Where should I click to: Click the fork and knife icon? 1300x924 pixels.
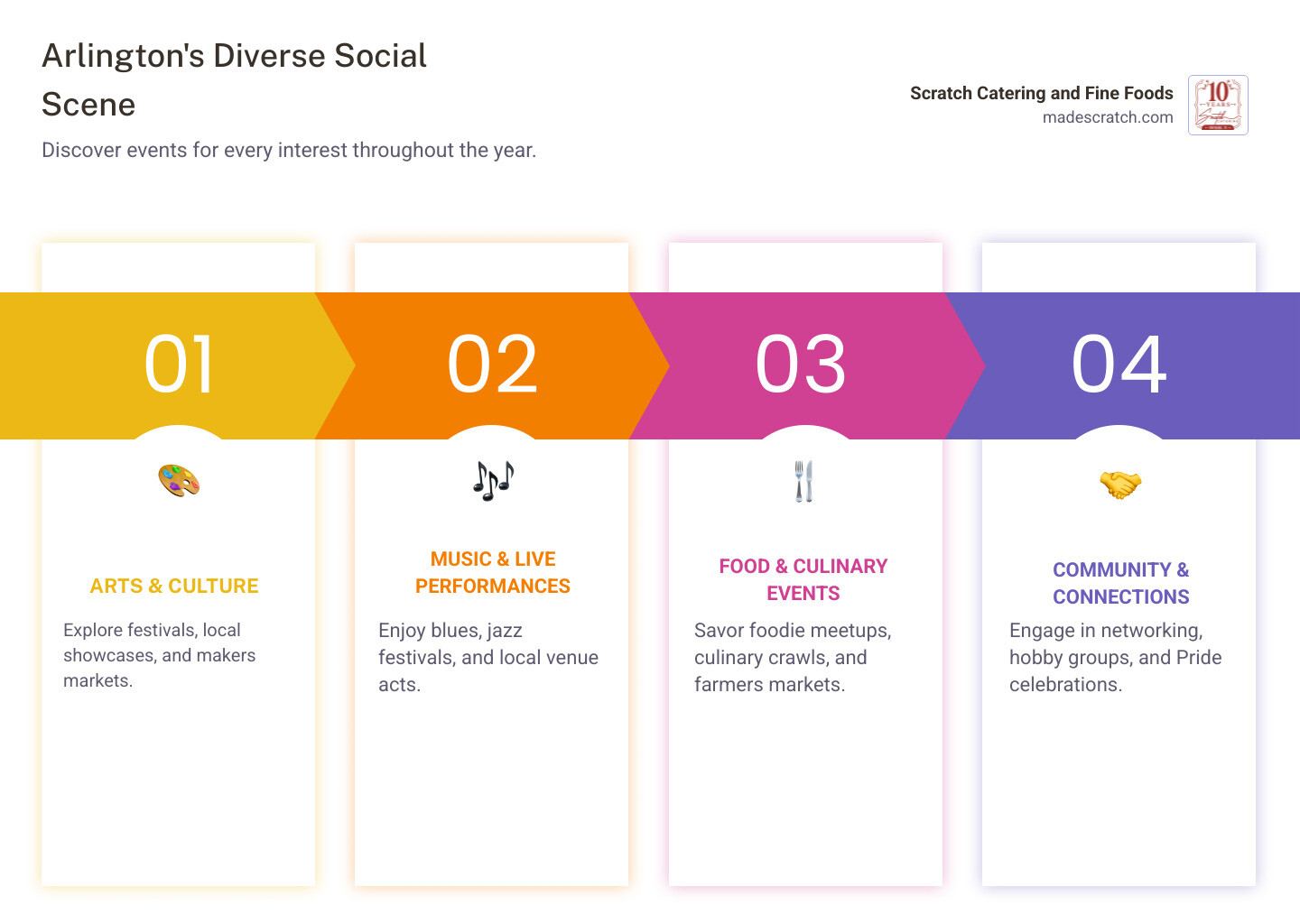coord(803,481)
